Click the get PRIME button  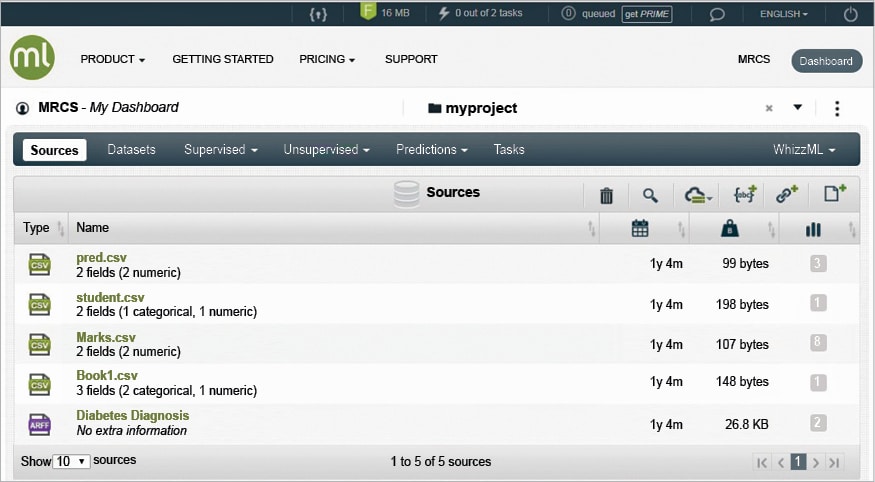(647, 14)
